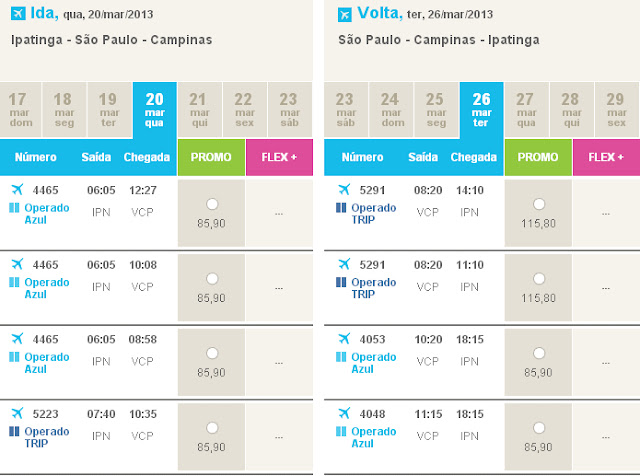Open return date tab 25 mar seg

pos(434,110)
